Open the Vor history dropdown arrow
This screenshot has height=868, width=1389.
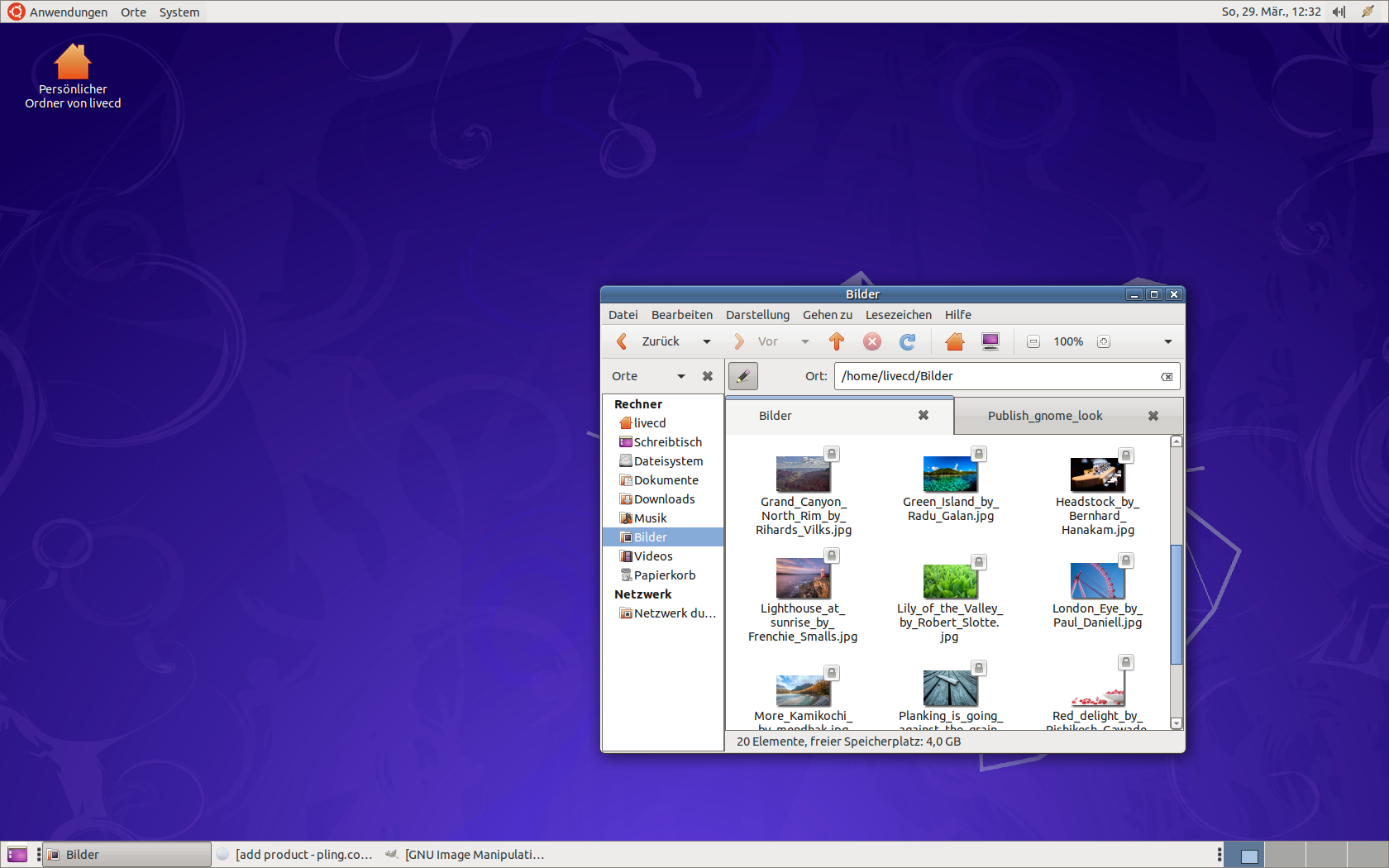click(805, 341)
